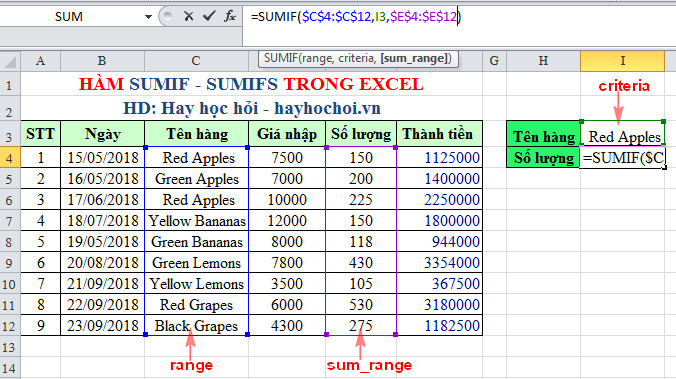Click quantity cell '225'
Screen dimensions: 676x379
click(x=361, y=200)
